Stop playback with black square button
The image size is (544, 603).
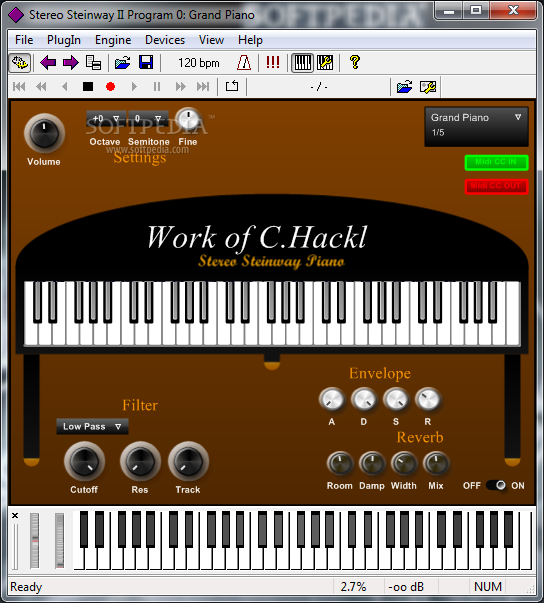click(x=88, y=87)
